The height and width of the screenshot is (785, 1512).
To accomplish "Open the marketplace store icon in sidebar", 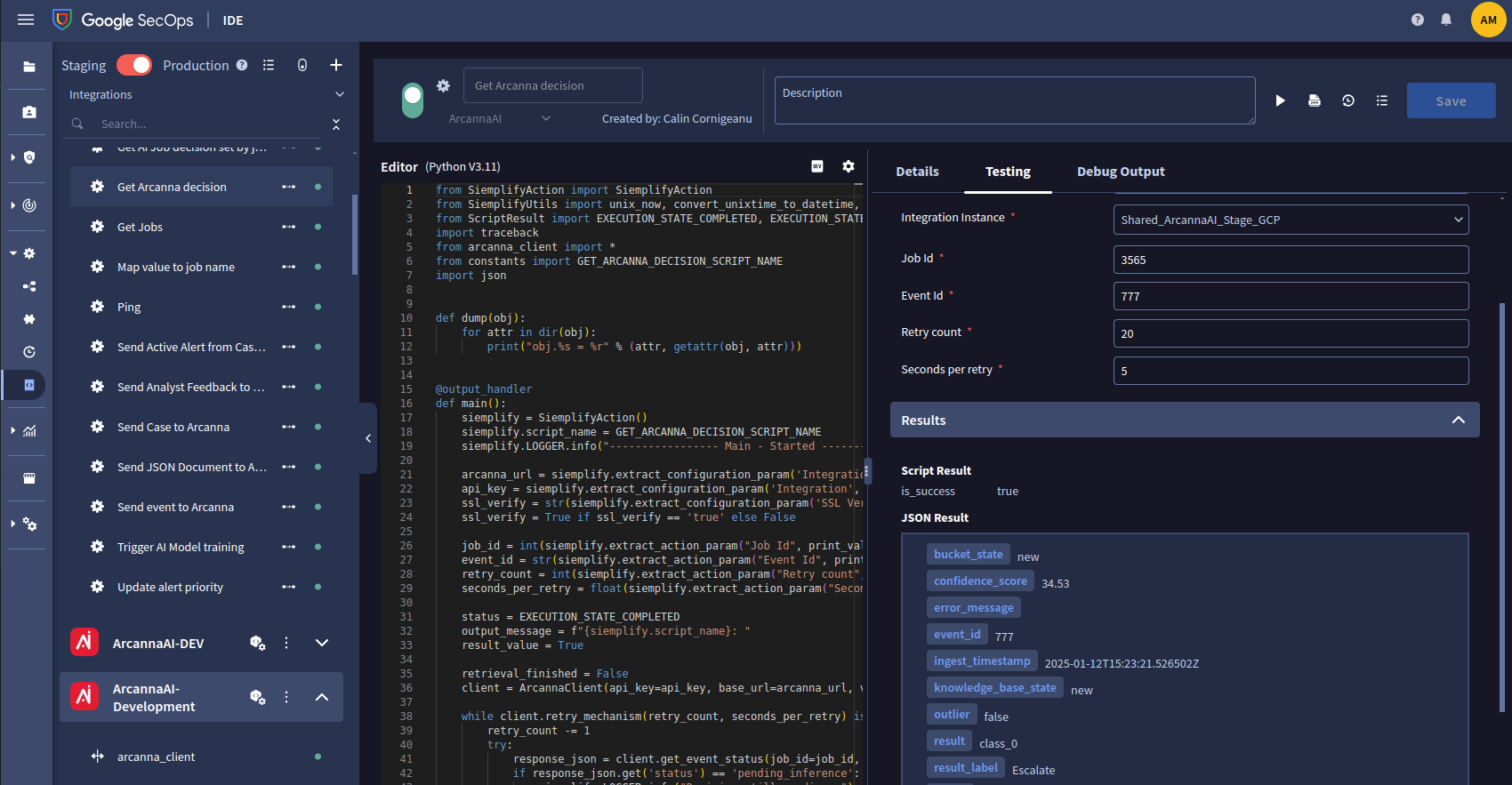I will click(29, 477).
